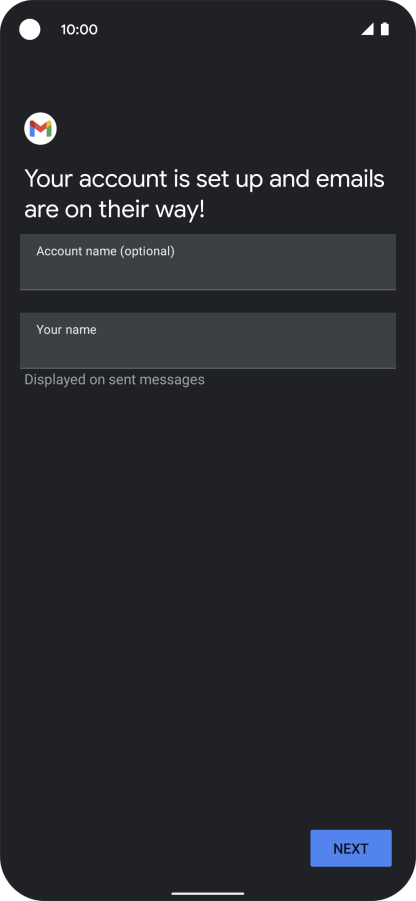The width and height of the screenshot is (416, 901).
Task: Tap the Gmail logo icon
Action: [x=40, y=129]
